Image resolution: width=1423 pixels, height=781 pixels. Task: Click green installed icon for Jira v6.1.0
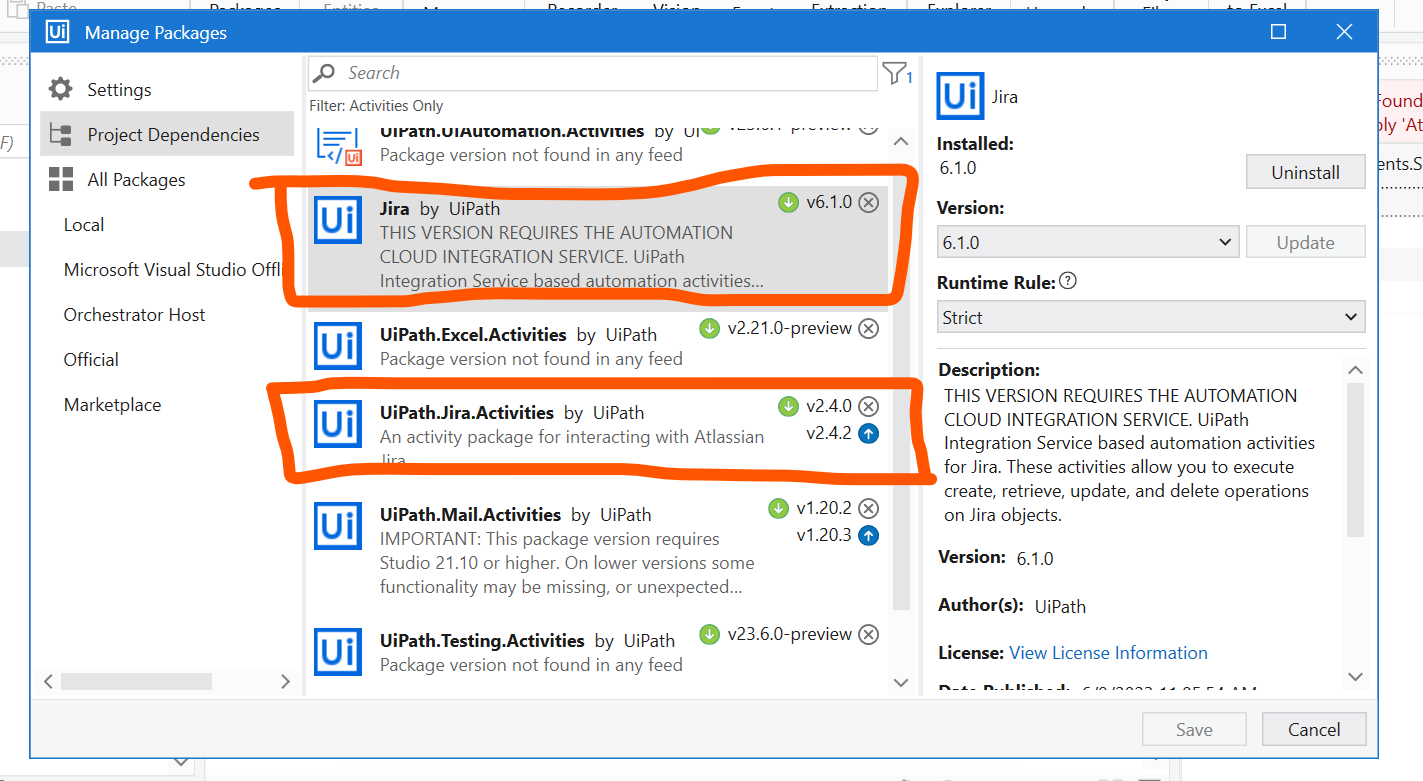coord(788,202)
